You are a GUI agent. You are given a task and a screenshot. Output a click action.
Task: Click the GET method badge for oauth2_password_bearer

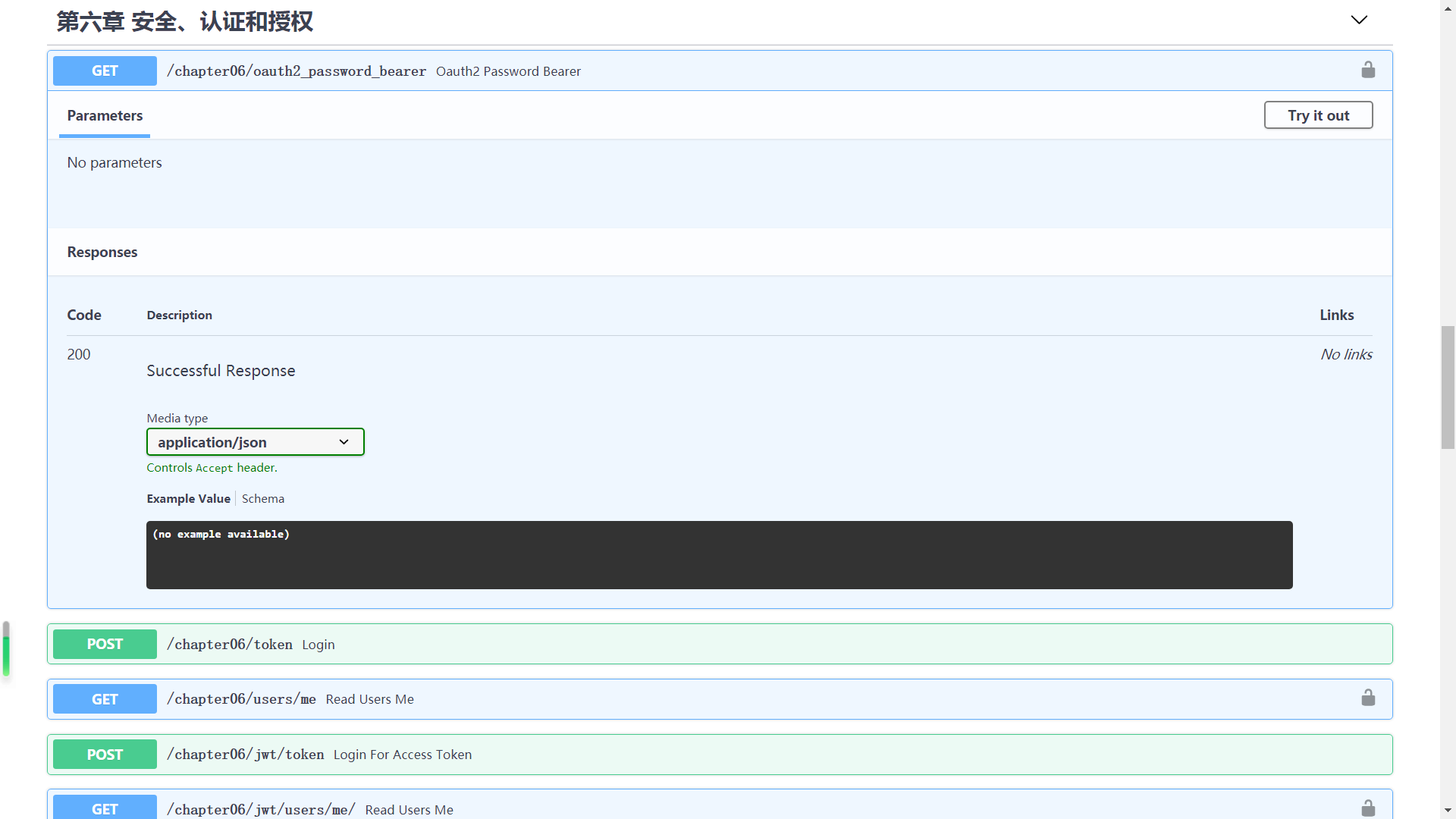[x=105, y=70]
